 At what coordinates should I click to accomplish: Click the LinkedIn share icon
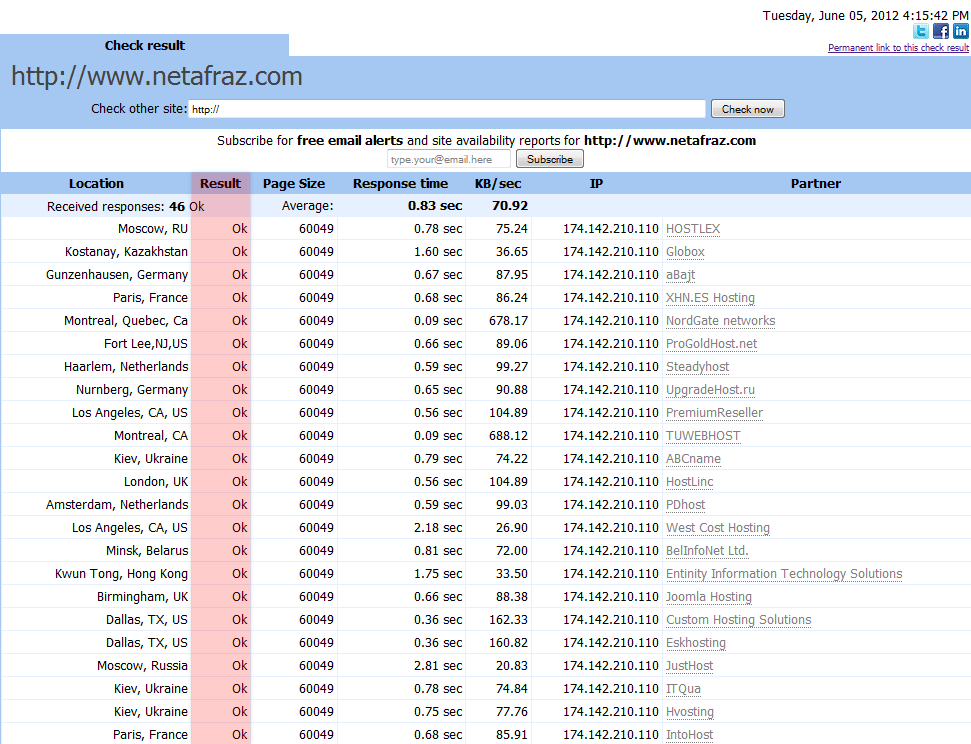[960, 31]
